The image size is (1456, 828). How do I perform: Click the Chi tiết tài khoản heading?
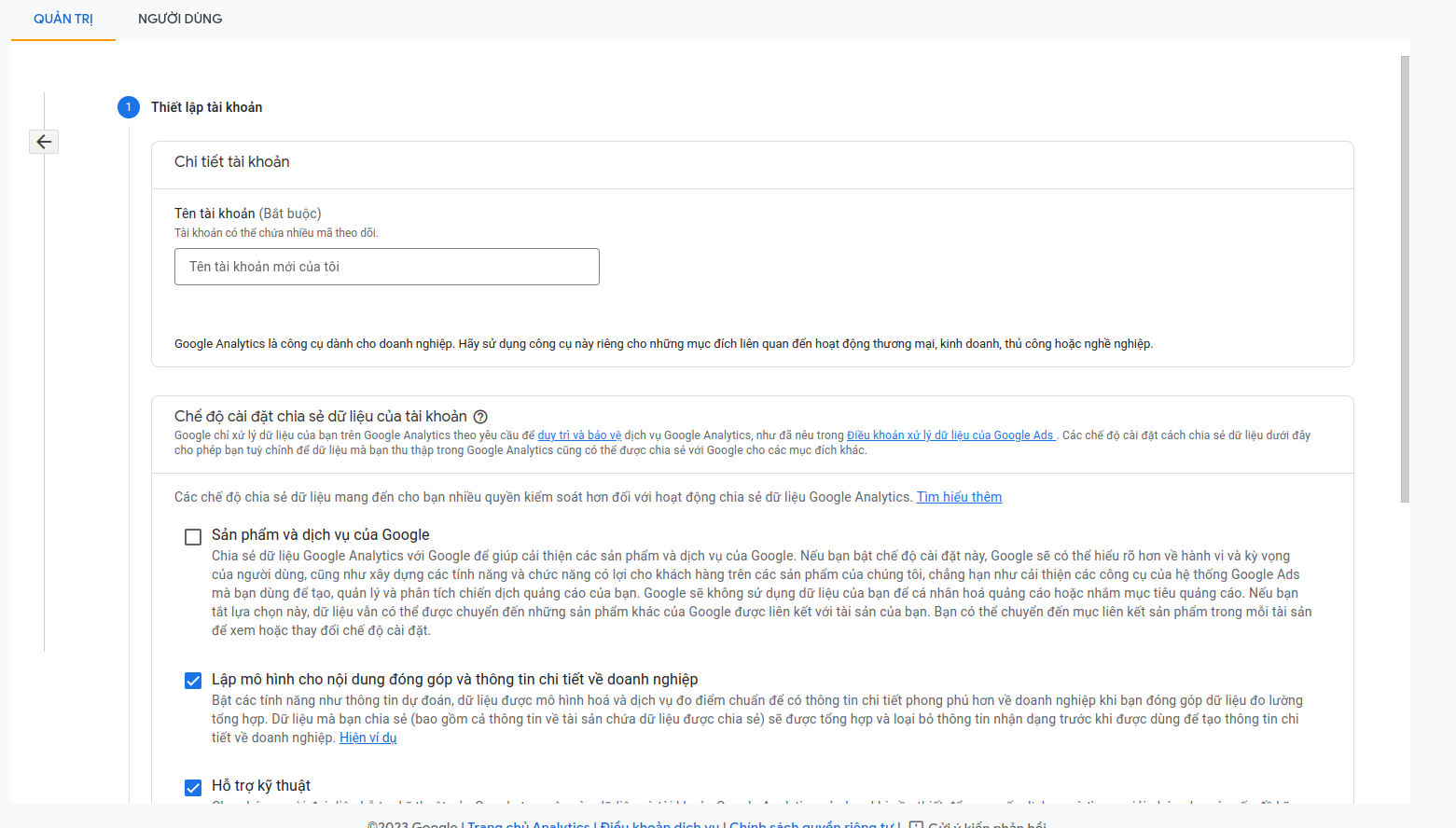click(x=232, y=161)
